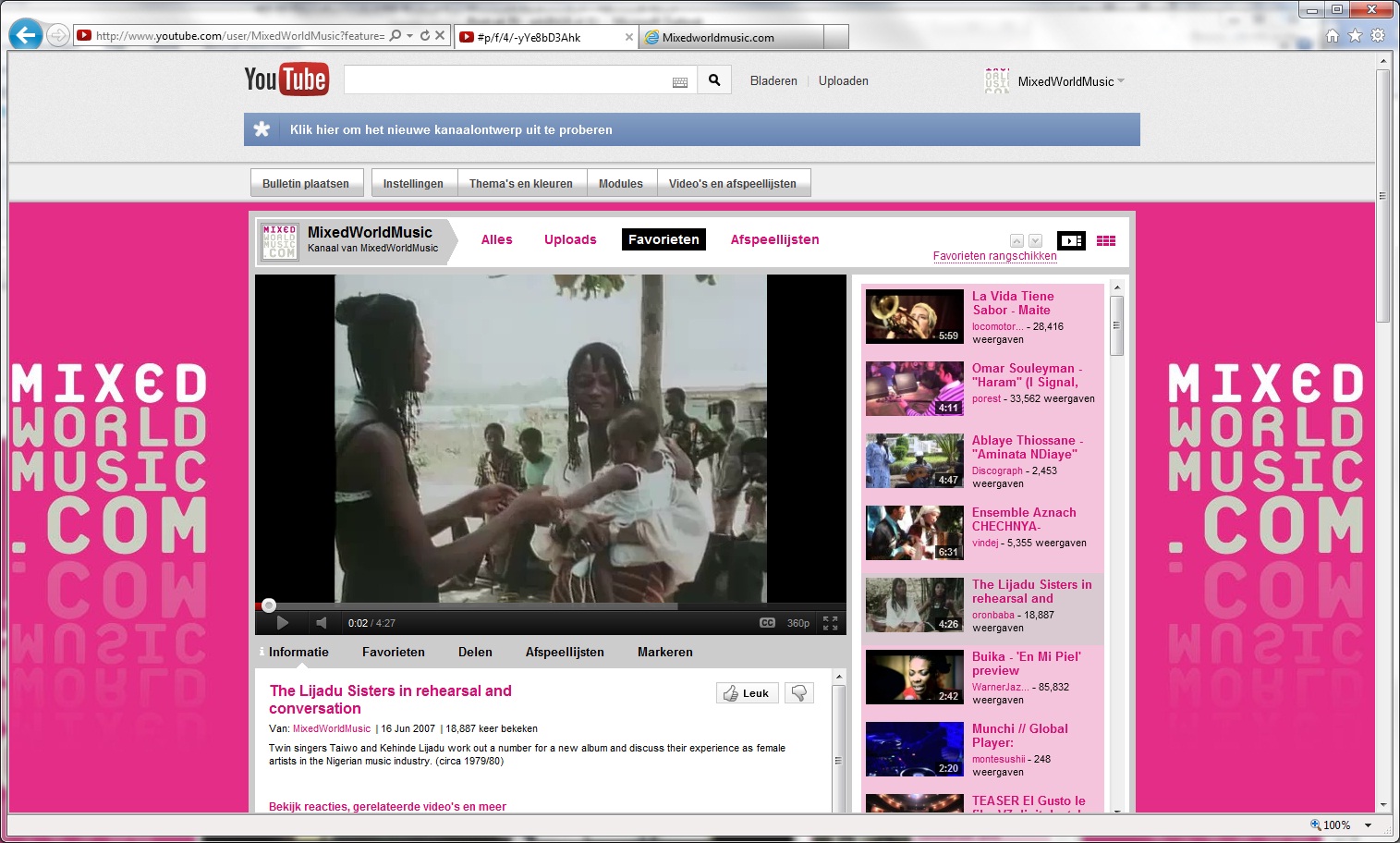Open the Afspeellijsten tab below the video

565,652
